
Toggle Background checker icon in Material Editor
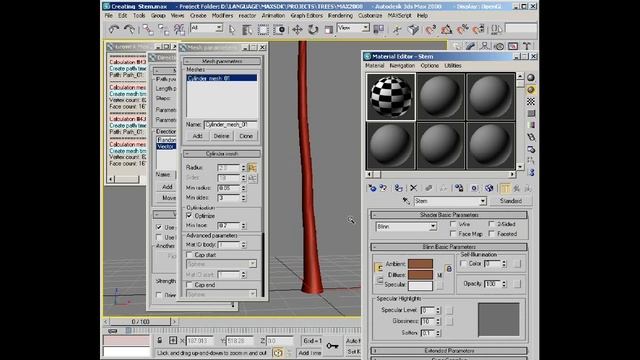point(531,101)
